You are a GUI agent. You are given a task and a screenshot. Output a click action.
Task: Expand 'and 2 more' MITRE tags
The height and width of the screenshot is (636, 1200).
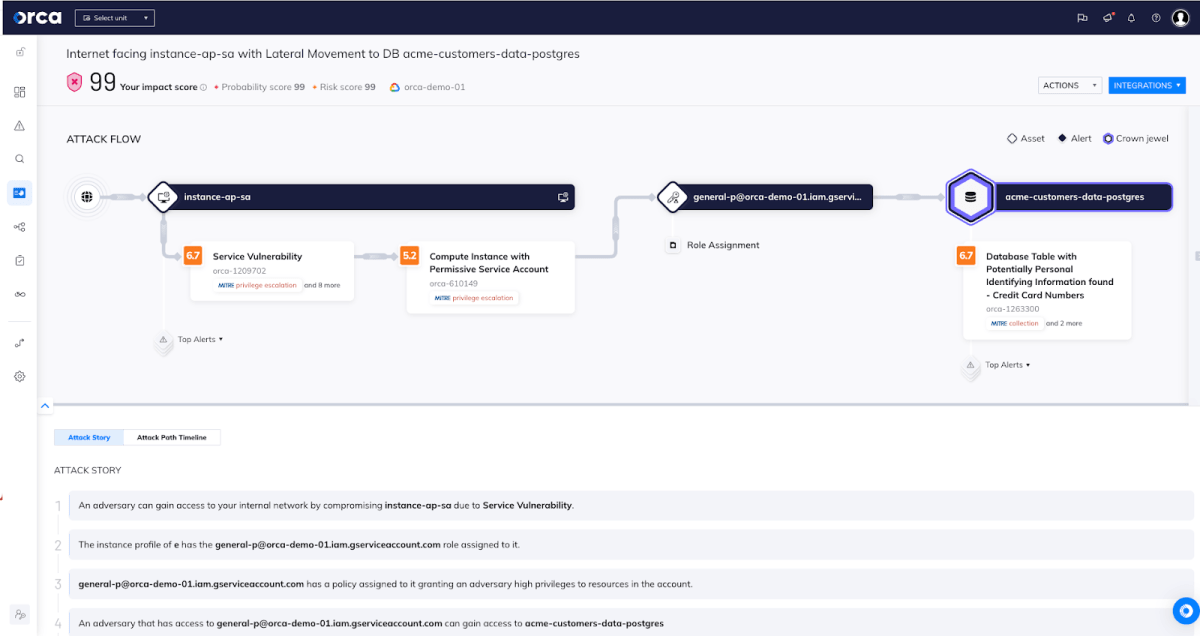click(x=1064, y=323)
